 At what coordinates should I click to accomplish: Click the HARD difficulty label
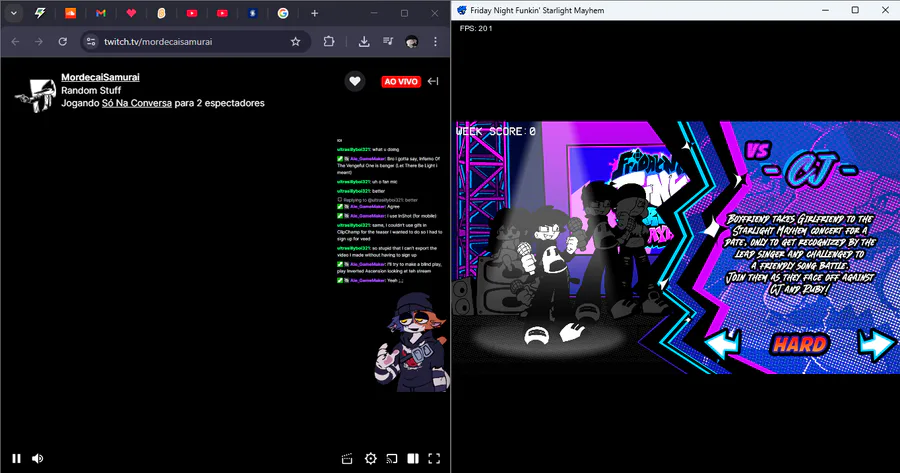pyautogui.click(x=800, y=344)
